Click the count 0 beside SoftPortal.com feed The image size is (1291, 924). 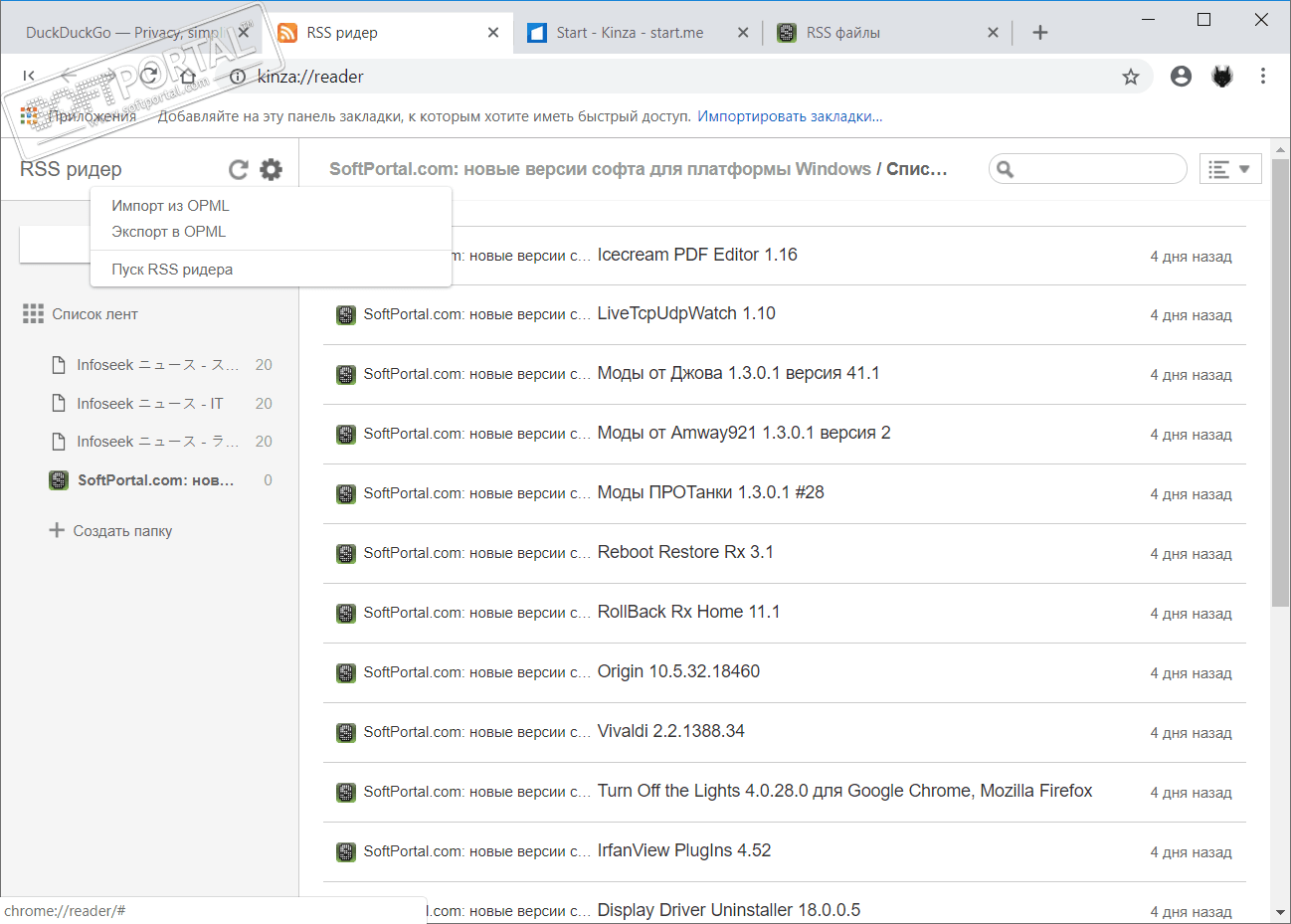click(268, 480)
